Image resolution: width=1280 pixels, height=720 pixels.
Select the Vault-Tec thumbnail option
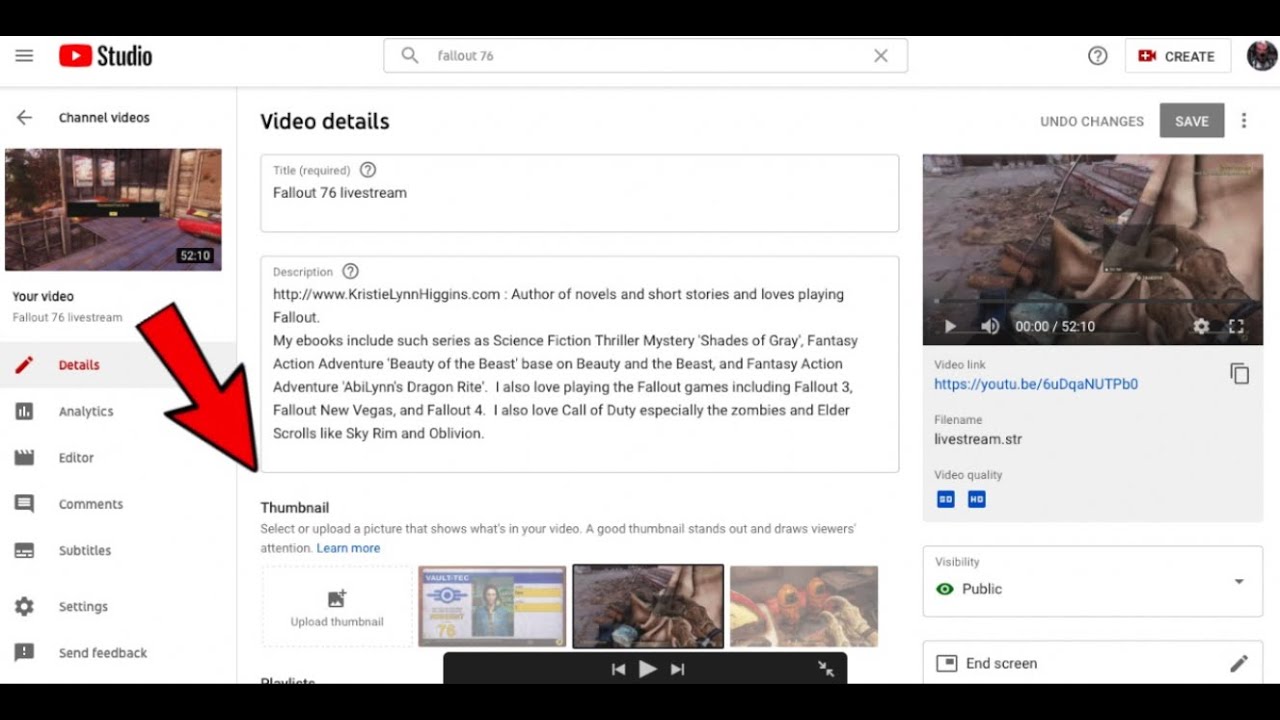point(492,607)
